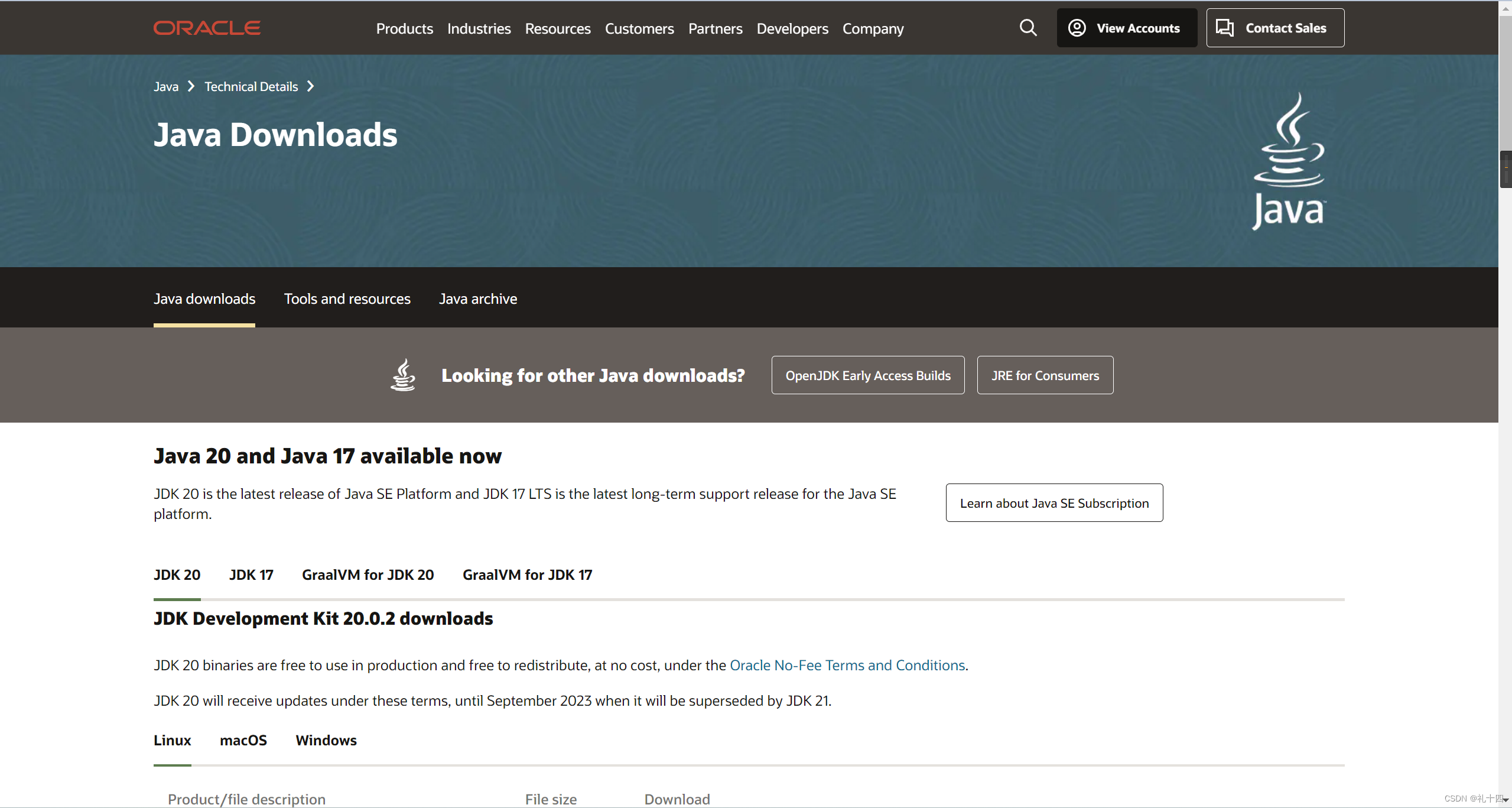Click the 'Java 20 and Java 17 available now' heading
This screenshot has height=808, width=1512.
327,456
